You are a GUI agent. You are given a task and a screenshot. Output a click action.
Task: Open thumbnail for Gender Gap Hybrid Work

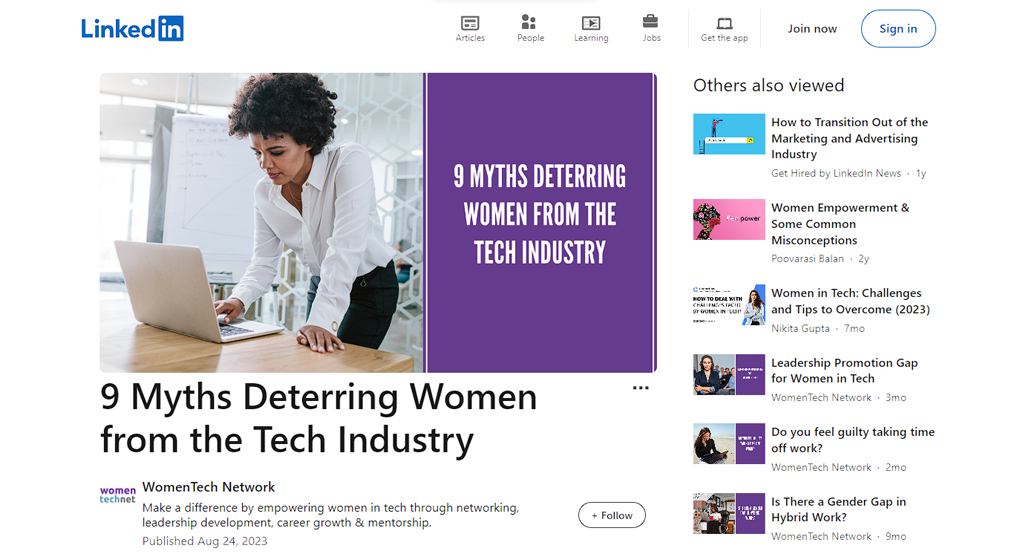[729, 513]
